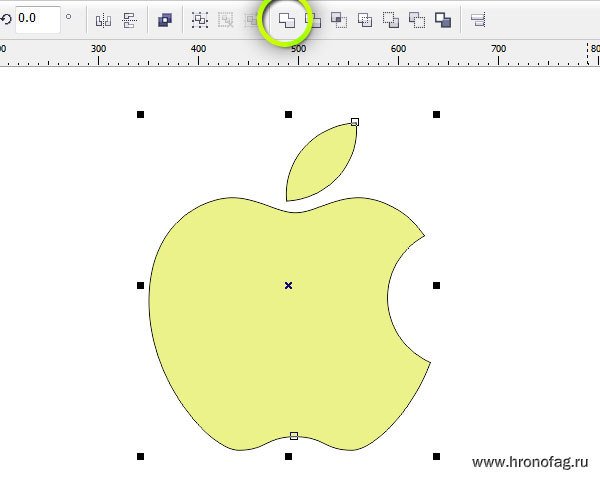The height and width of the screenshot is (480, 600).
Task: Apply the Simplify shaping command
Action: 365,20
